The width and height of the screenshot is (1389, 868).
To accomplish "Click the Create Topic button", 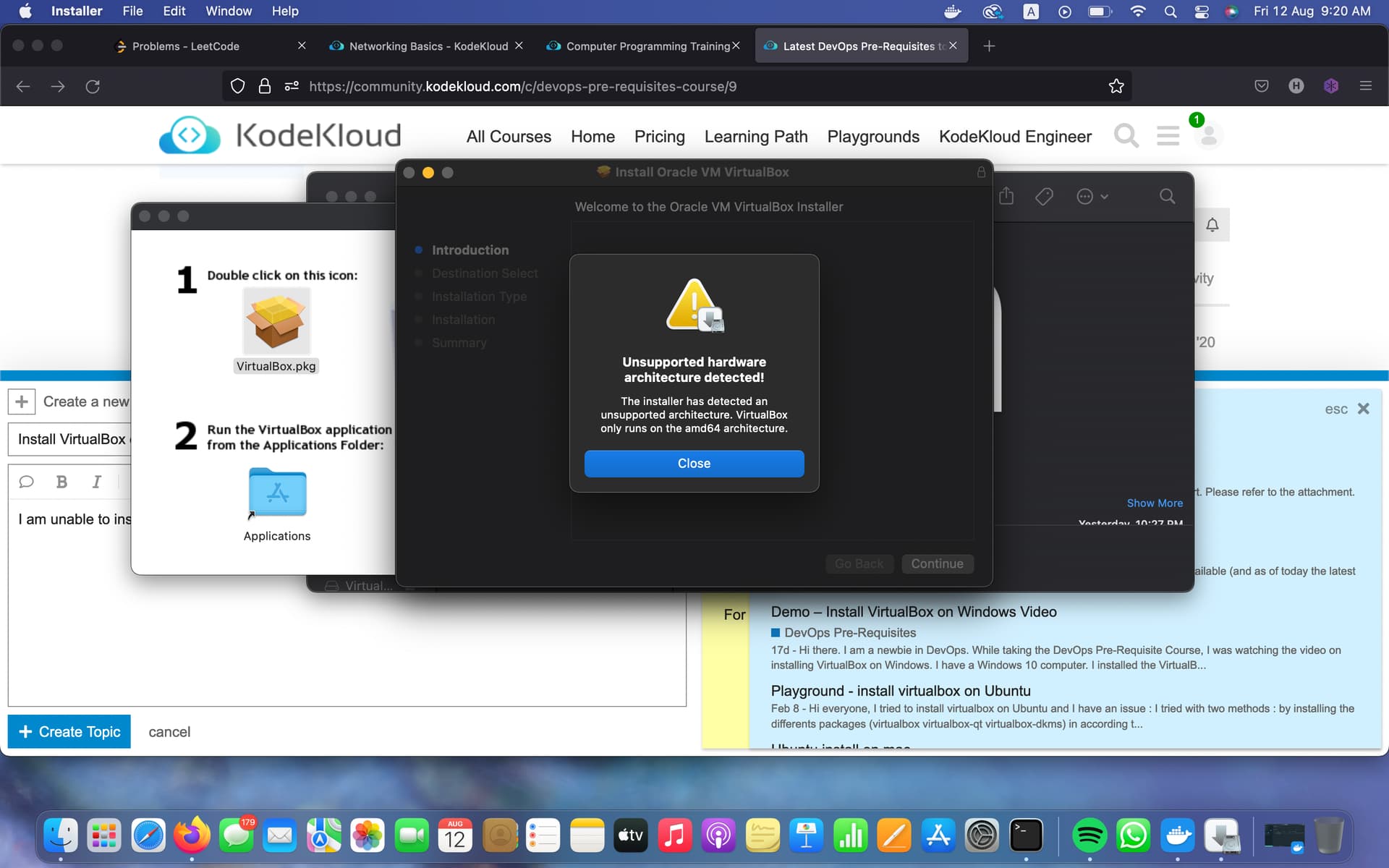I will pyautogui.click(x=69, y=731).
